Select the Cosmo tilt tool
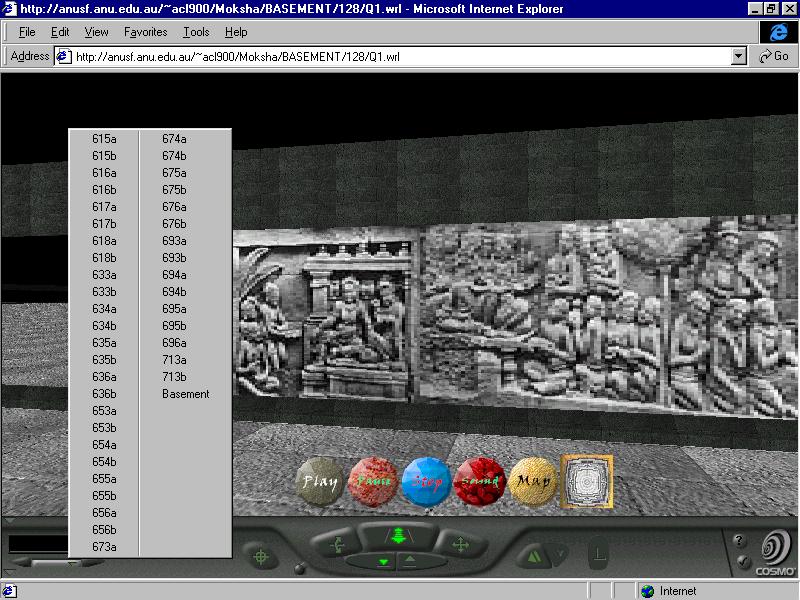The image size is (800, 600). click(x=335, y=545)
